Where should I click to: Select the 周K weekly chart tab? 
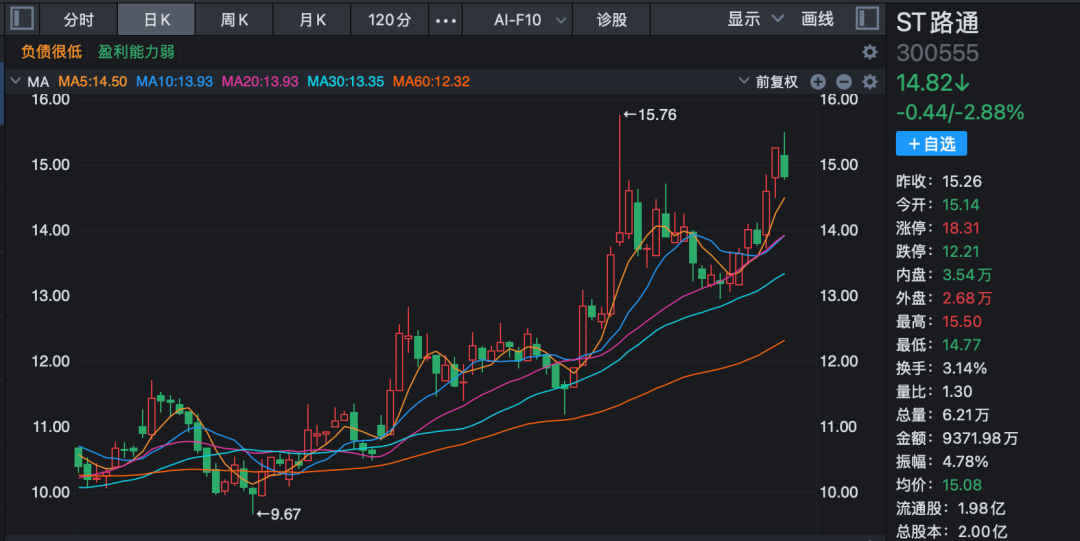click(x=234, y=19)
